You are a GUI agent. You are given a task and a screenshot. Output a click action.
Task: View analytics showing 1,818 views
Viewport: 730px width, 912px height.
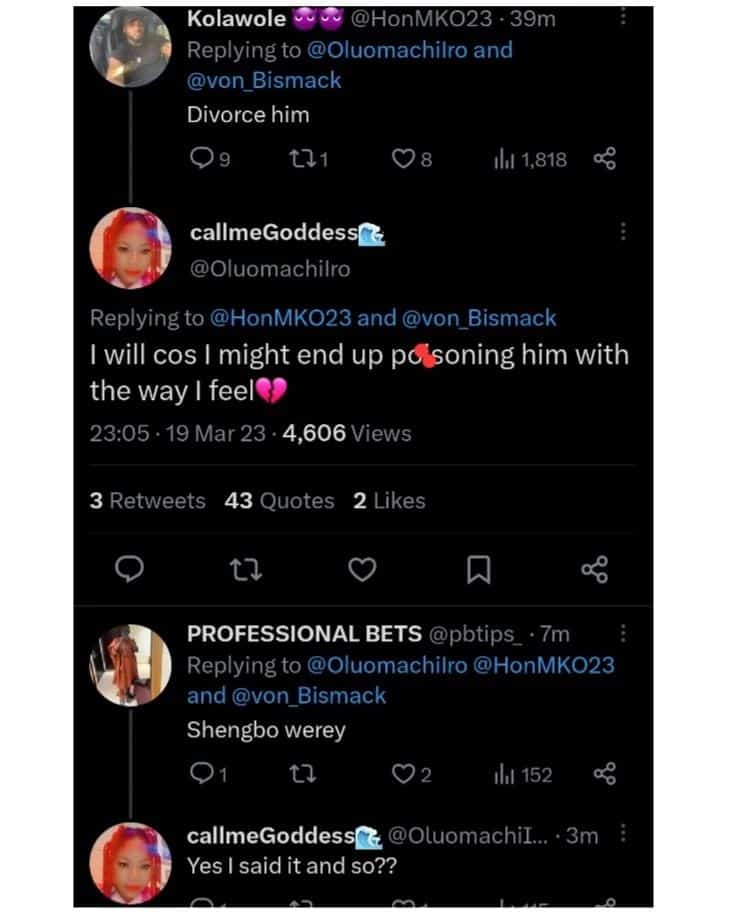530,158
